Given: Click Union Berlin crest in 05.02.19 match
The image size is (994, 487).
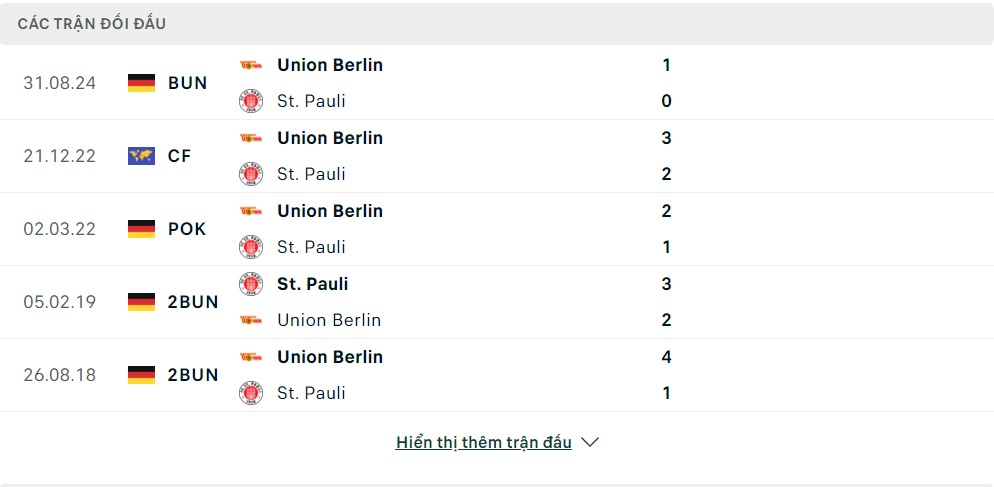Looking at the screenshot, I should [x=251, y=320].
